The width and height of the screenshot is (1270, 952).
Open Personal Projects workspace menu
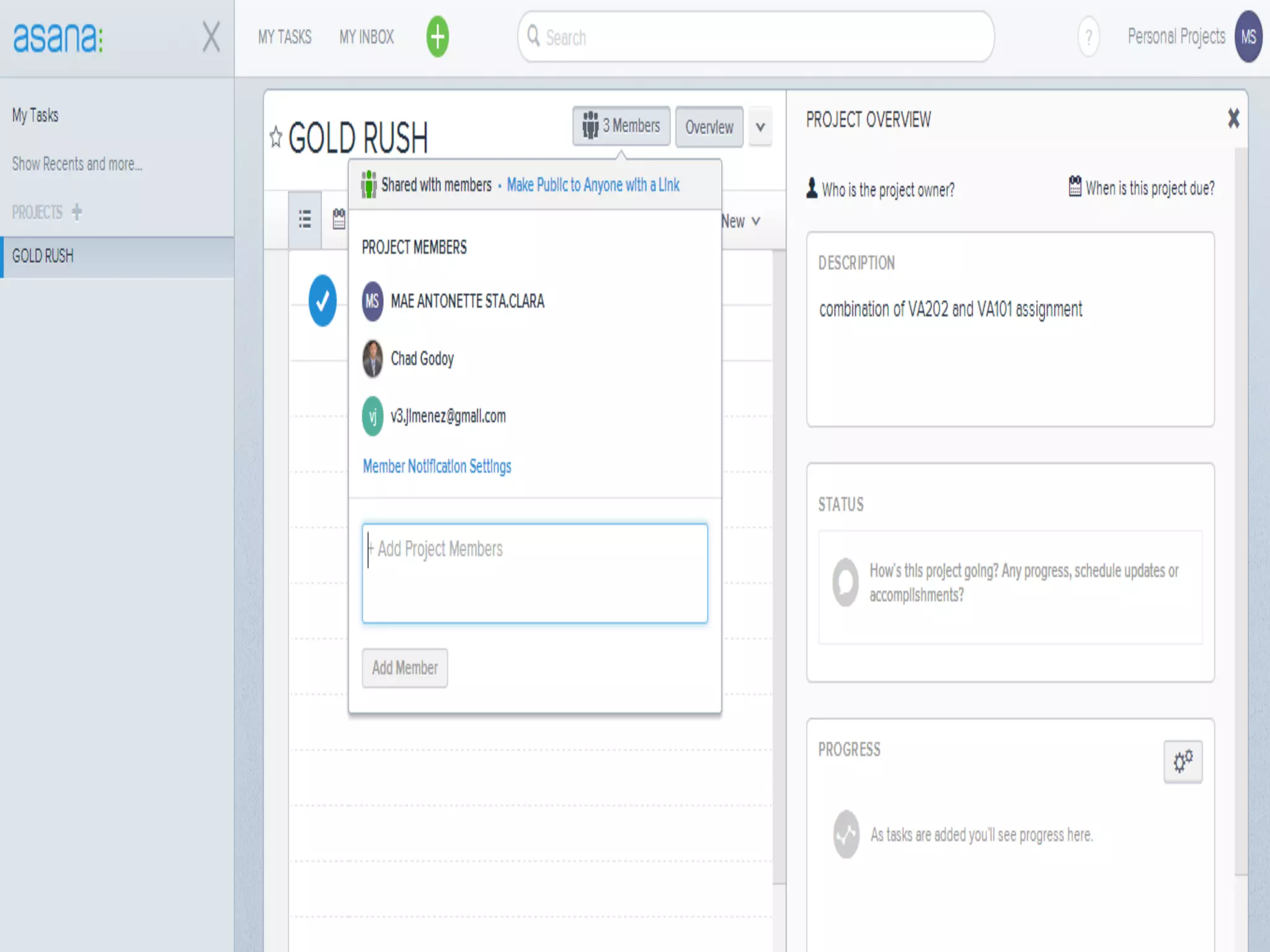1176,37
